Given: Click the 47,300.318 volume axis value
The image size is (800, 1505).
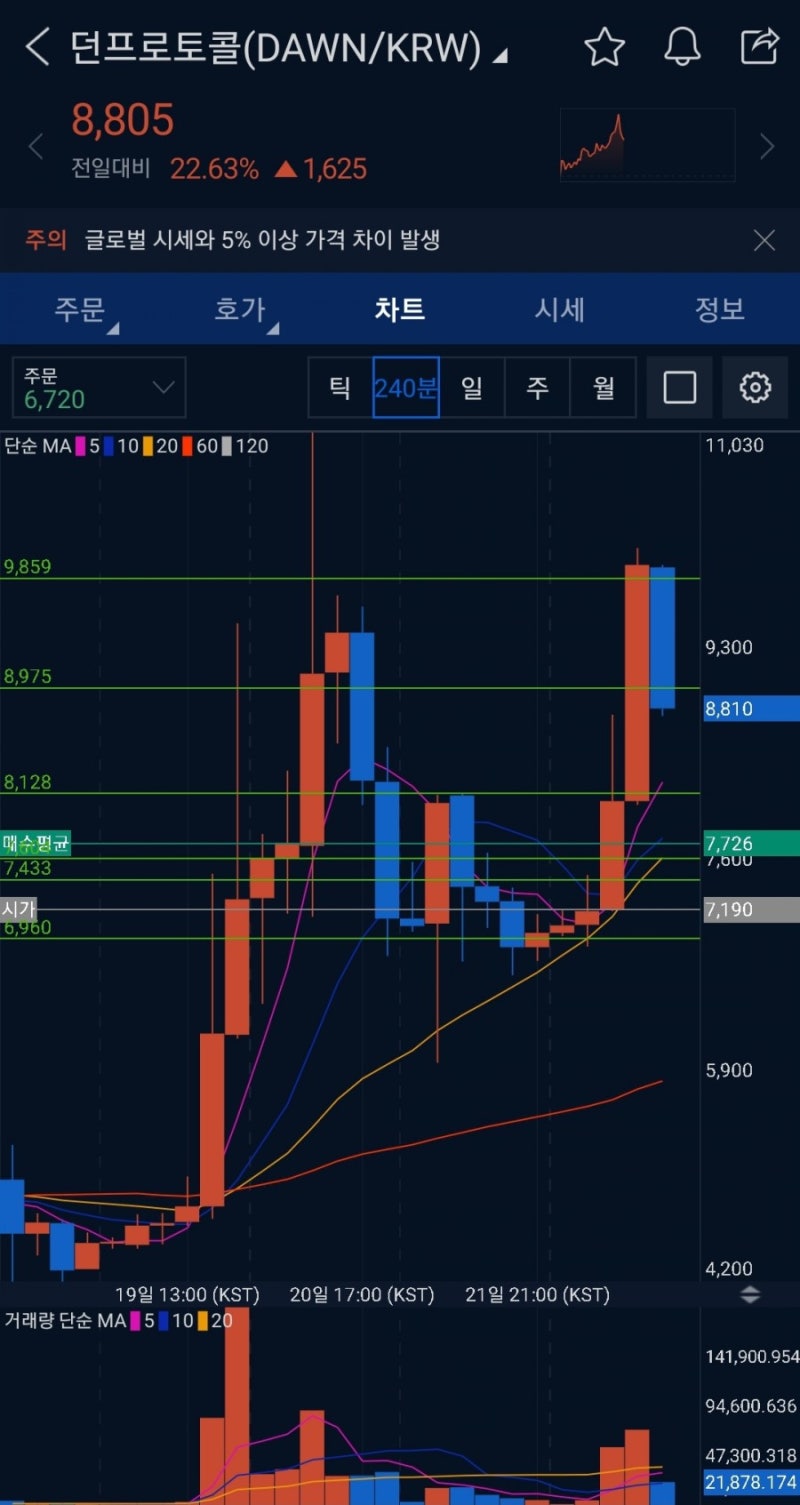Looking at the screenshot, I should pyautogui.click(x=752, y=1455).
